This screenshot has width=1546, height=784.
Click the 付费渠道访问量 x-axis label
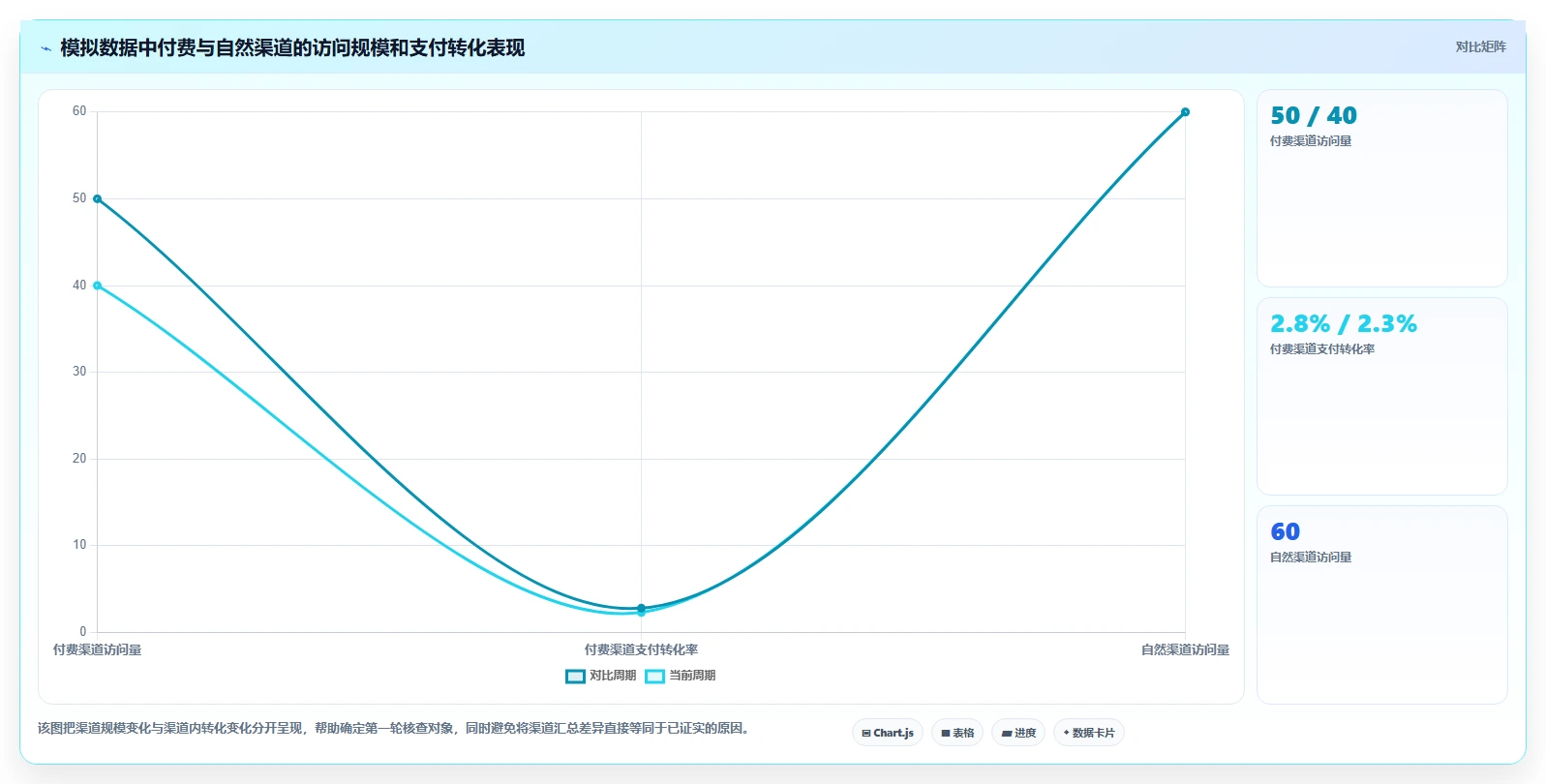pyautogui.click(x=97, y=650)
